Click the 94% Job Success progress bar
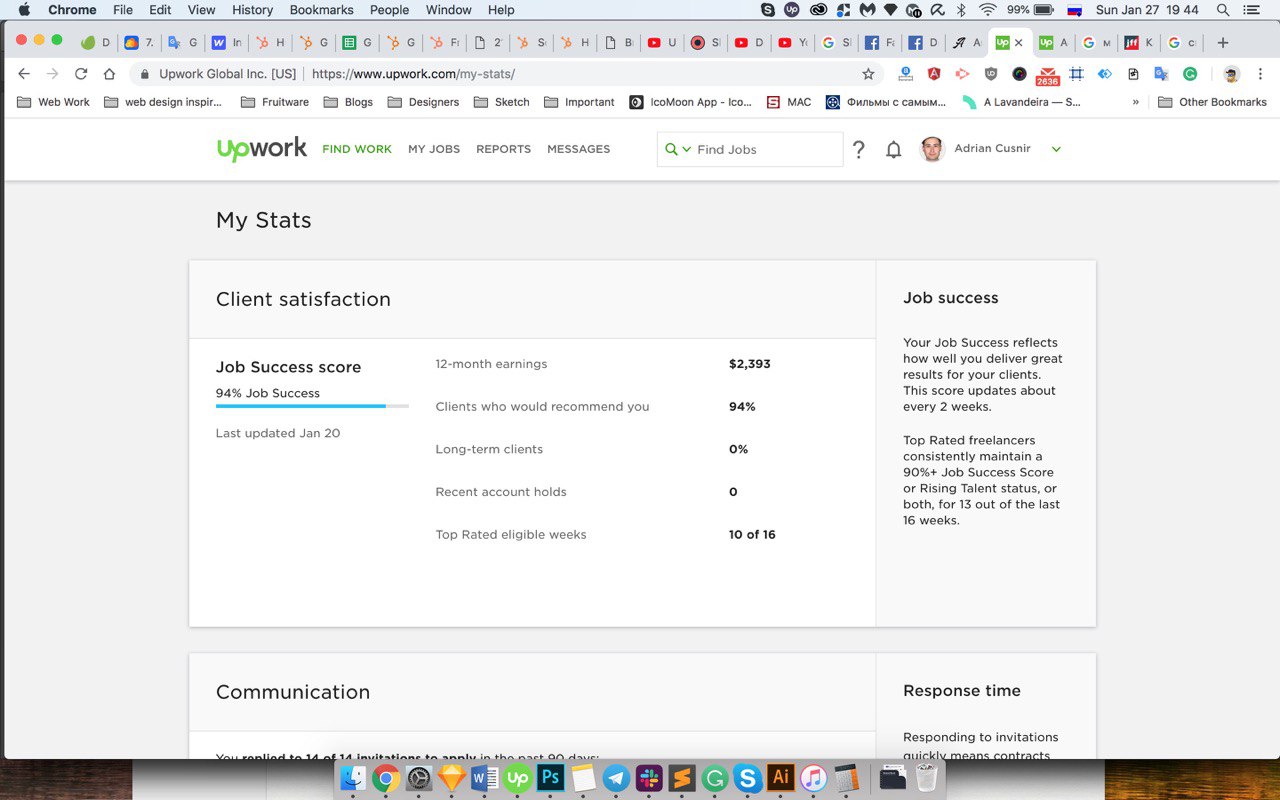Viewport: 1280px width, 800px height. click(312, 406)
